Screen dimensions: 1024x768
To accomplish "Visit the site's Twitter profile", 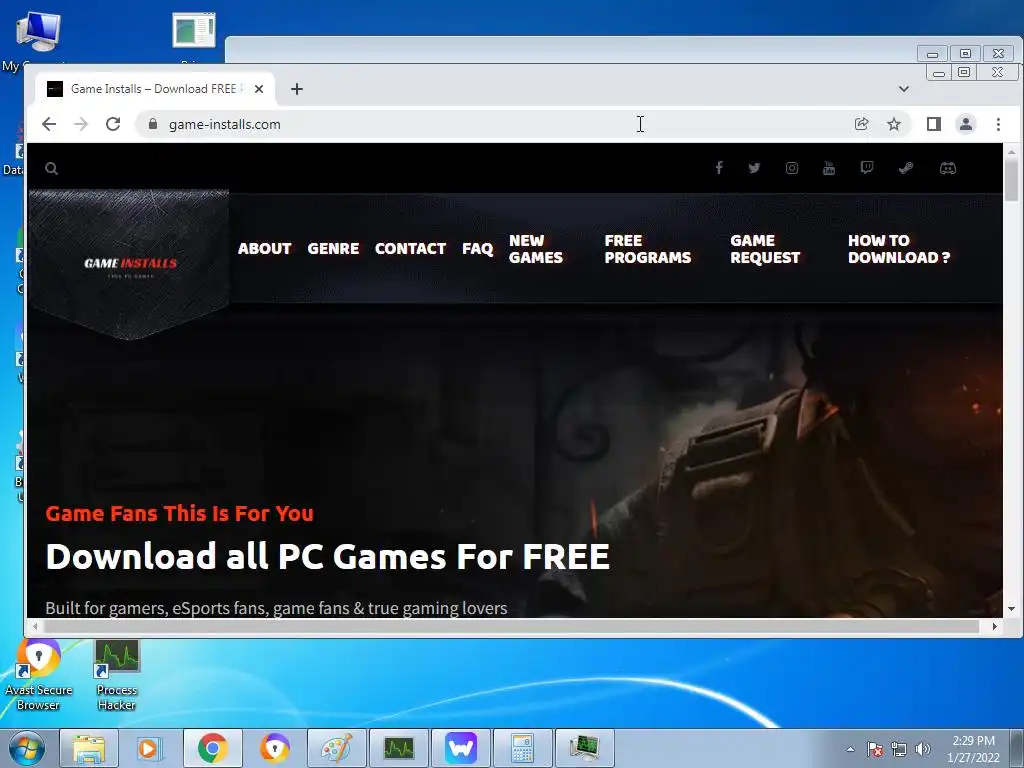I will click(x=754, y=168).
